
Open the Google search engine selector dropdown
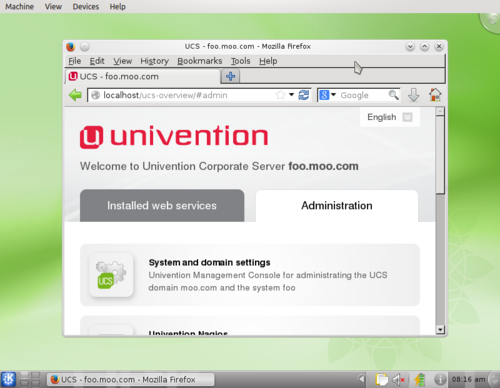327,95
